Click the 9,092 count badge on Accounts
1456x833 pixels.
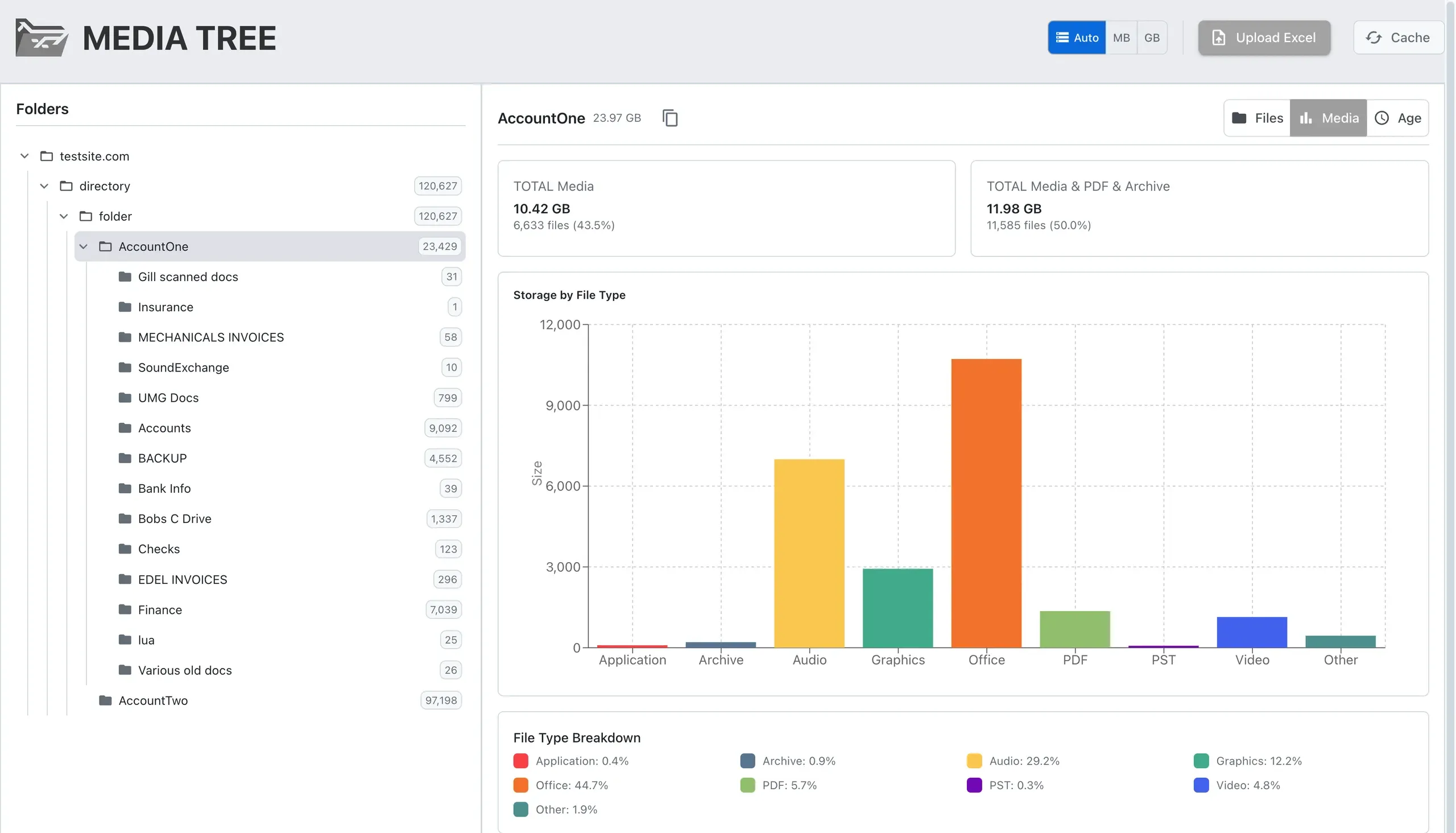443,428
